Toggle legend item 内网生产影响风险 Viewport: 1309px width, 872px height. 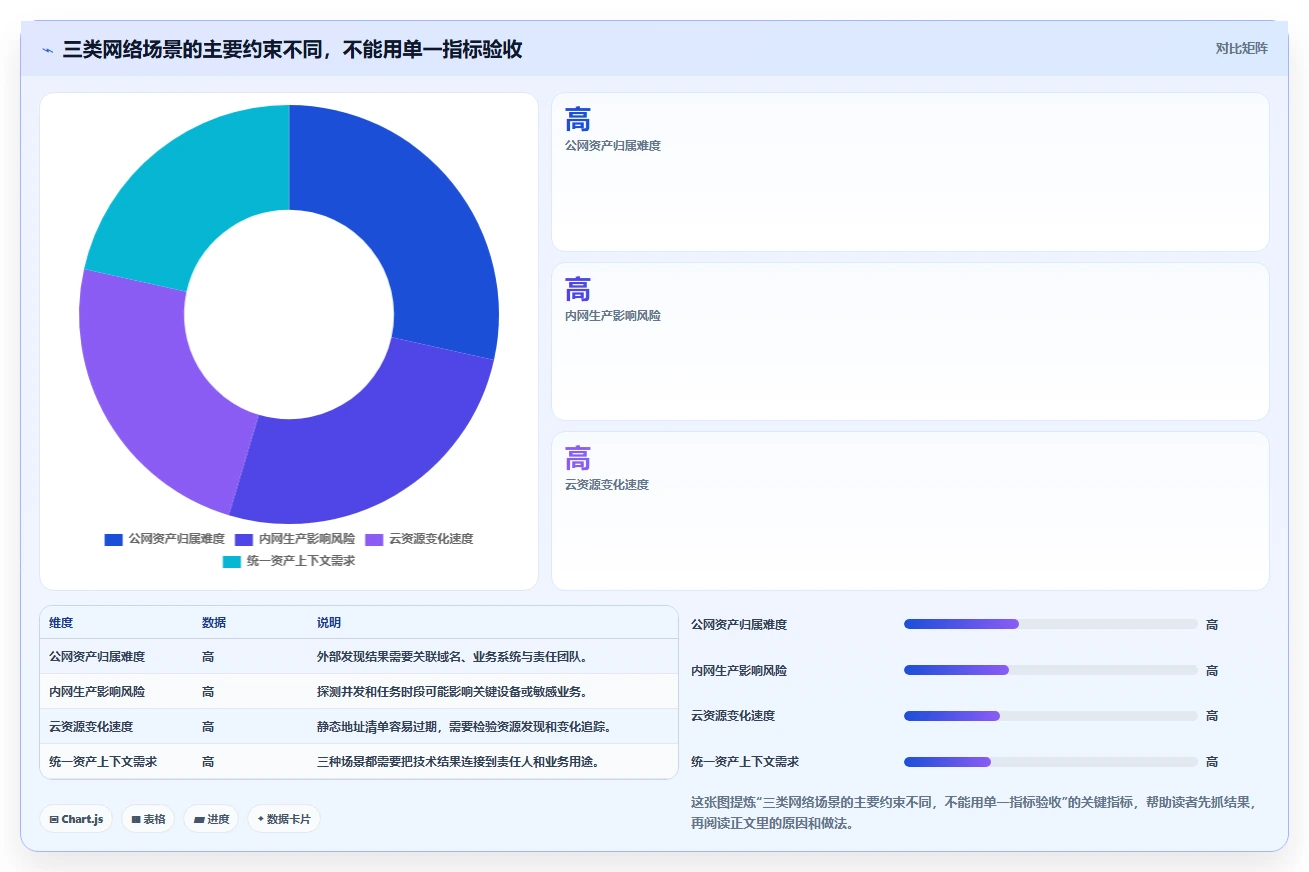pos(295,539)
